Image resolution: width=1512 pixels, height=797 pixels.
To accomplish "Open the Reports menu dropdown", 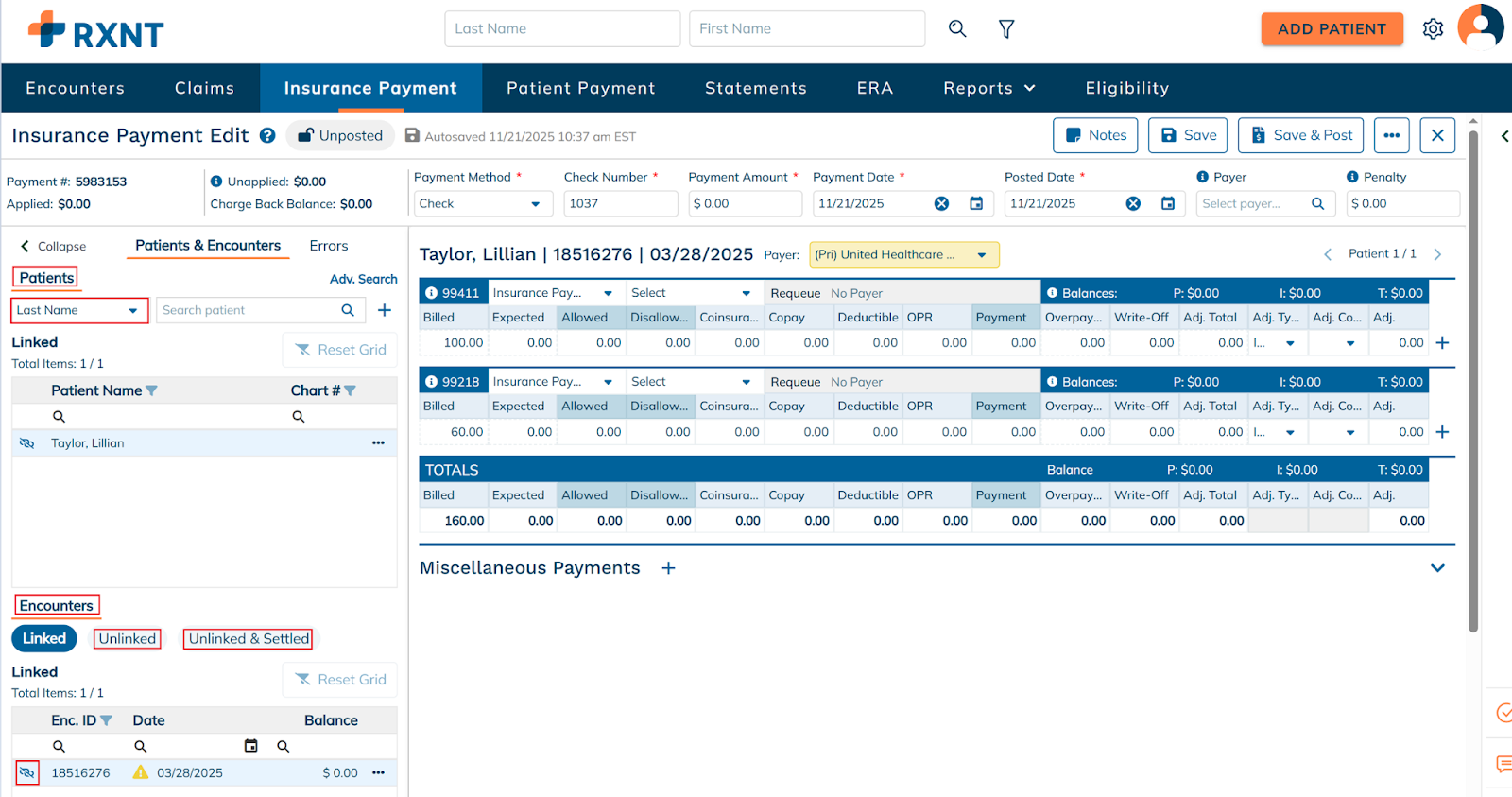I will (988, 88).
